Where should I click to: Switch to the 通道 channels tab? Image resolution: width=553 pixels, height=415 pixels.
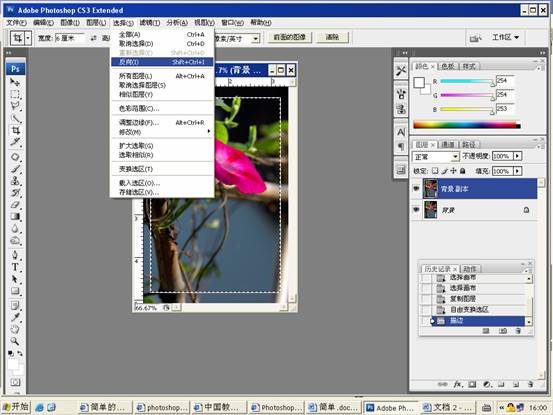click(448, 144)
